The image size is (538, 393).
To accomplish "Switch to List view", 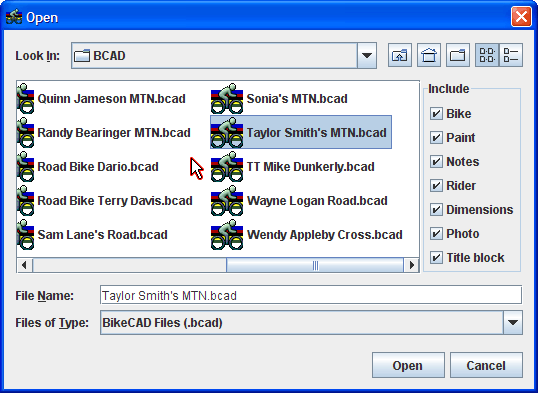I will 487,55.
